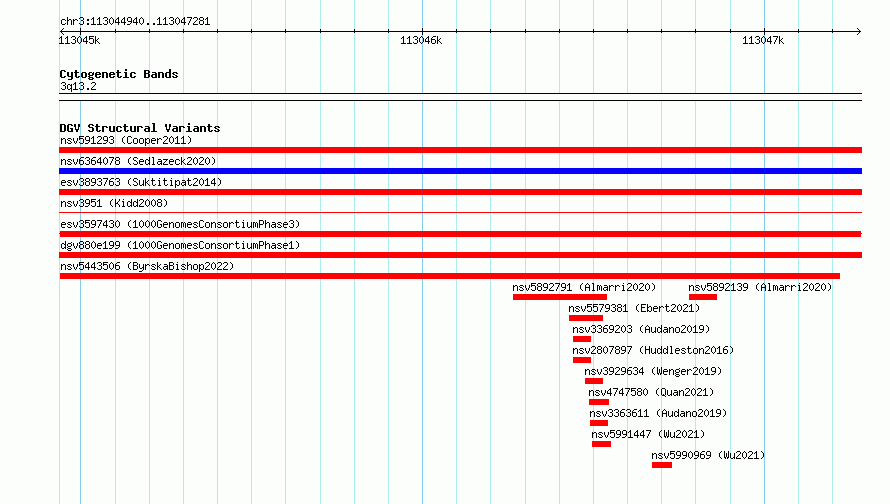Viewport: 890px width, 504px height.
Task: Click nsv5443506 (ByrskaBishop2022) label
Action: (x=147, y=266)
